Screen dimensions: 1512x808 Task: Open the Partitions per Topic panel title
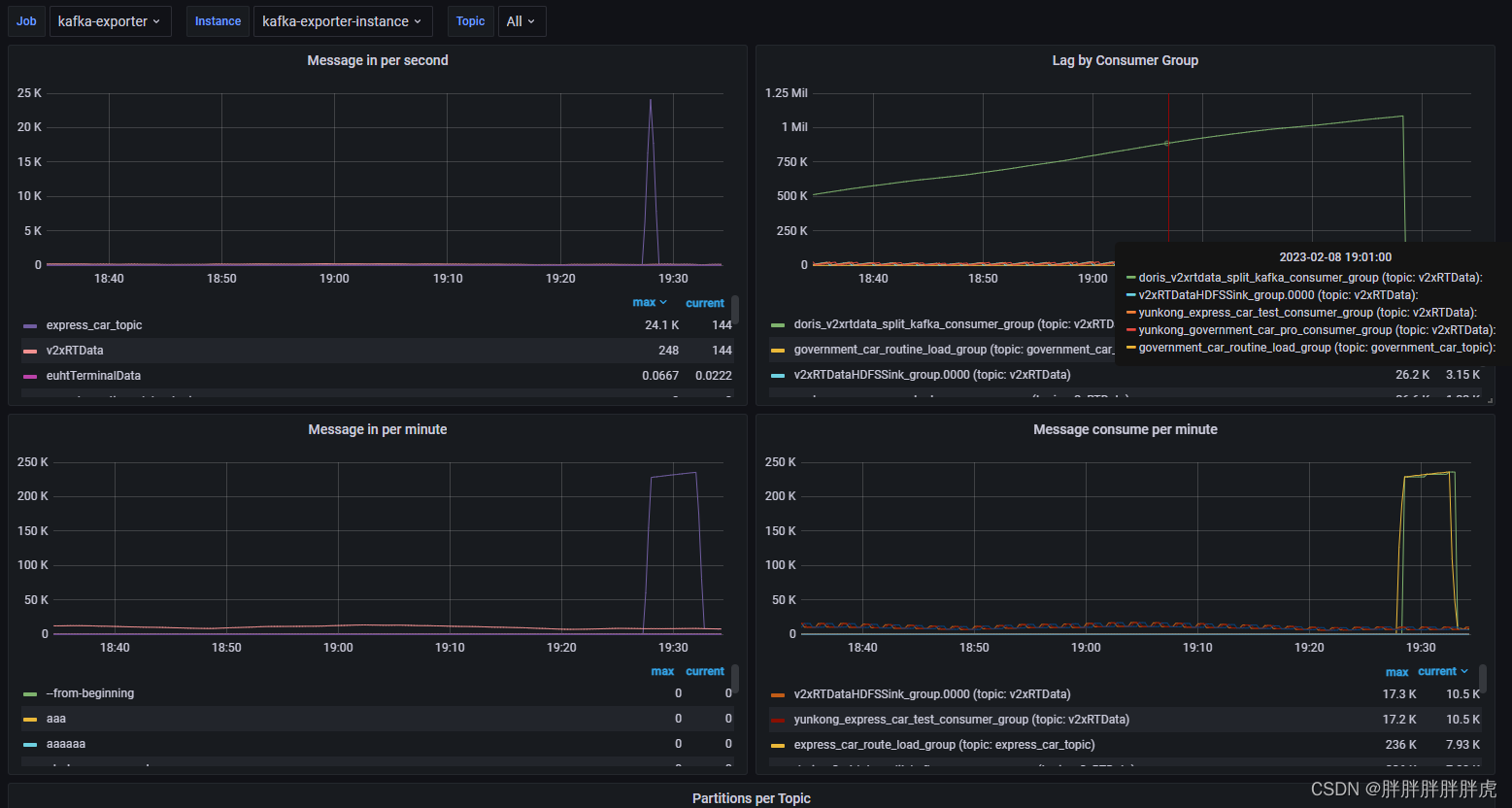tap(752, 798)
